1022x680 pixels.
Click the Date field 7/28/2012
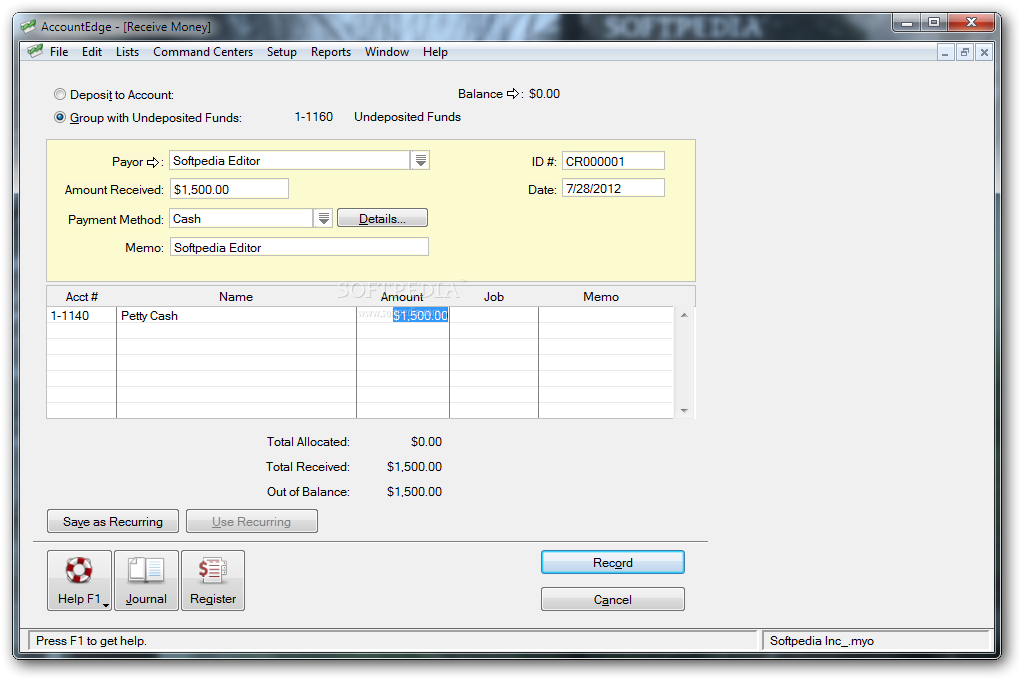(613, 188)
